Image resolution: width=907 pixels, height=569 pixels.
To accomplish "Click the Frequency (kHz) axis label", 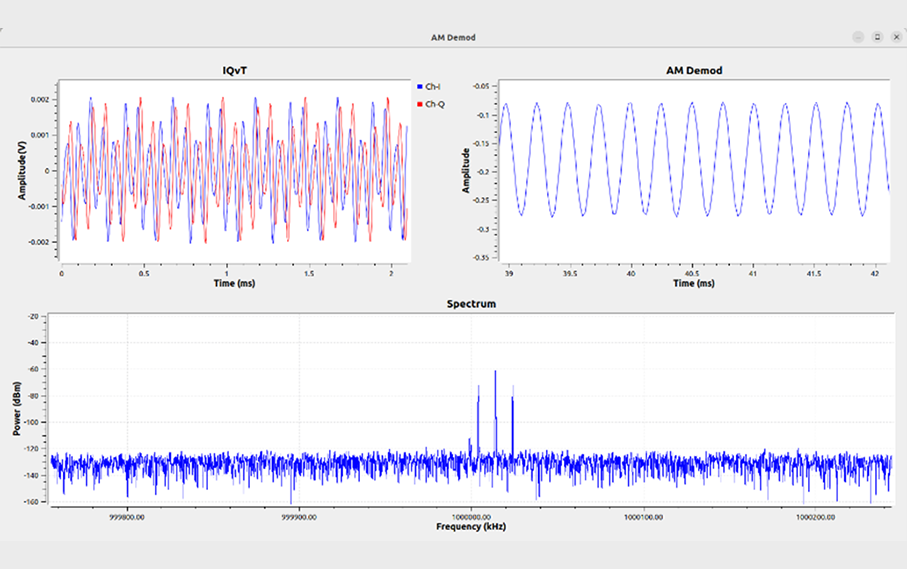I will pyautogui.click(x=470, y=526).
